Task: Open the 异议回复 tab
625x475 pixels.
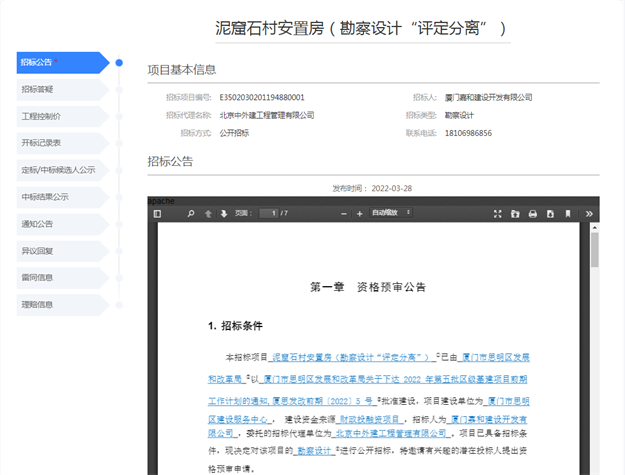Action: [63, 251]
